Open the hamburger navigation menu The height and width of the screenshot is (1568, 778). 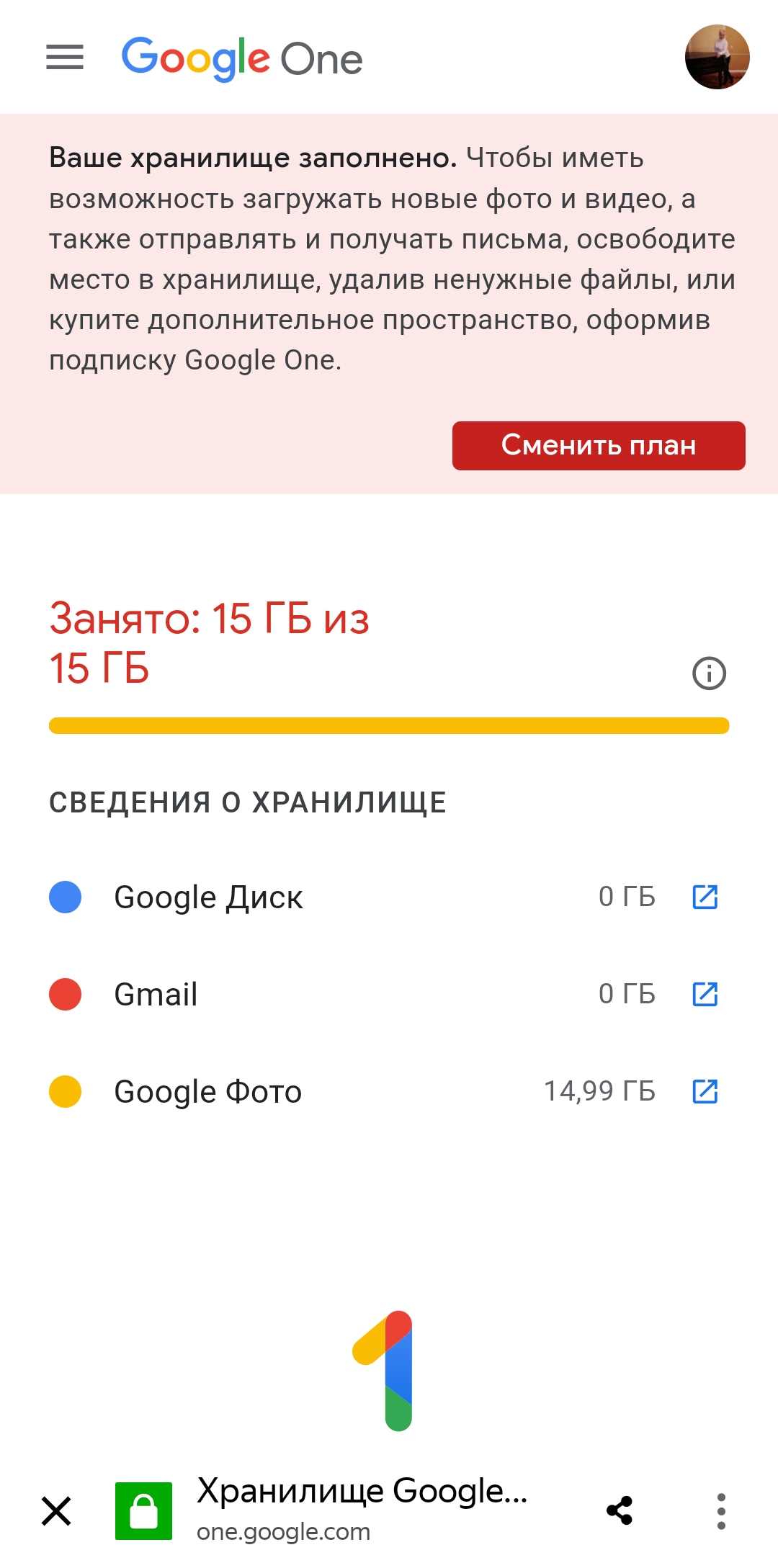tap(65, 58)
